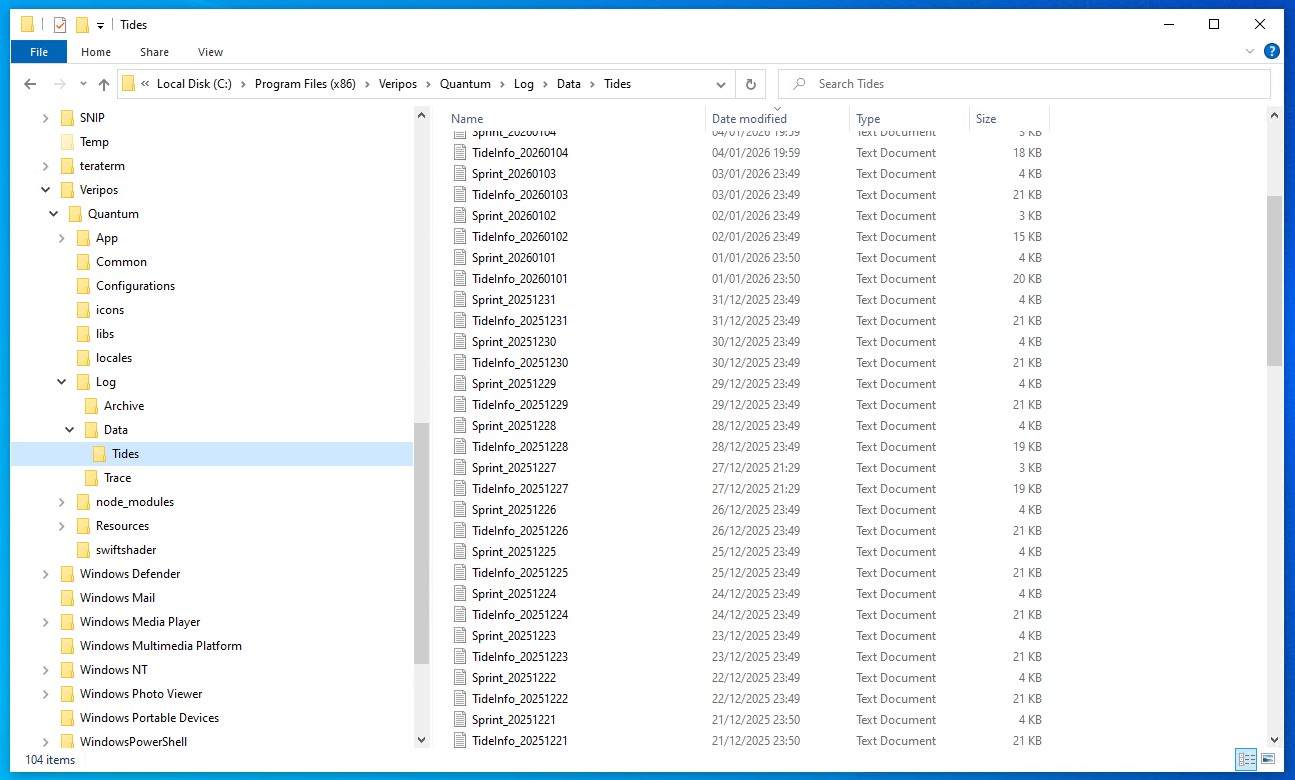Click Program Files (x86) in the address path

click(x=305, y=84)
